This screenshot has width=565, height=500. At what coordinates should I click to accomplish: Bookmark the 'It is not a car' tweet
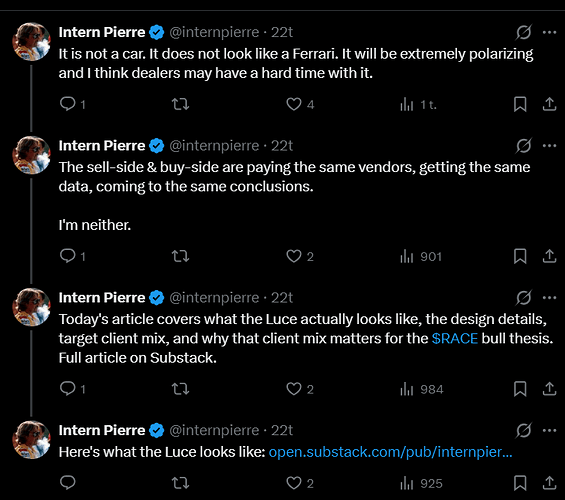click(520, 104)
